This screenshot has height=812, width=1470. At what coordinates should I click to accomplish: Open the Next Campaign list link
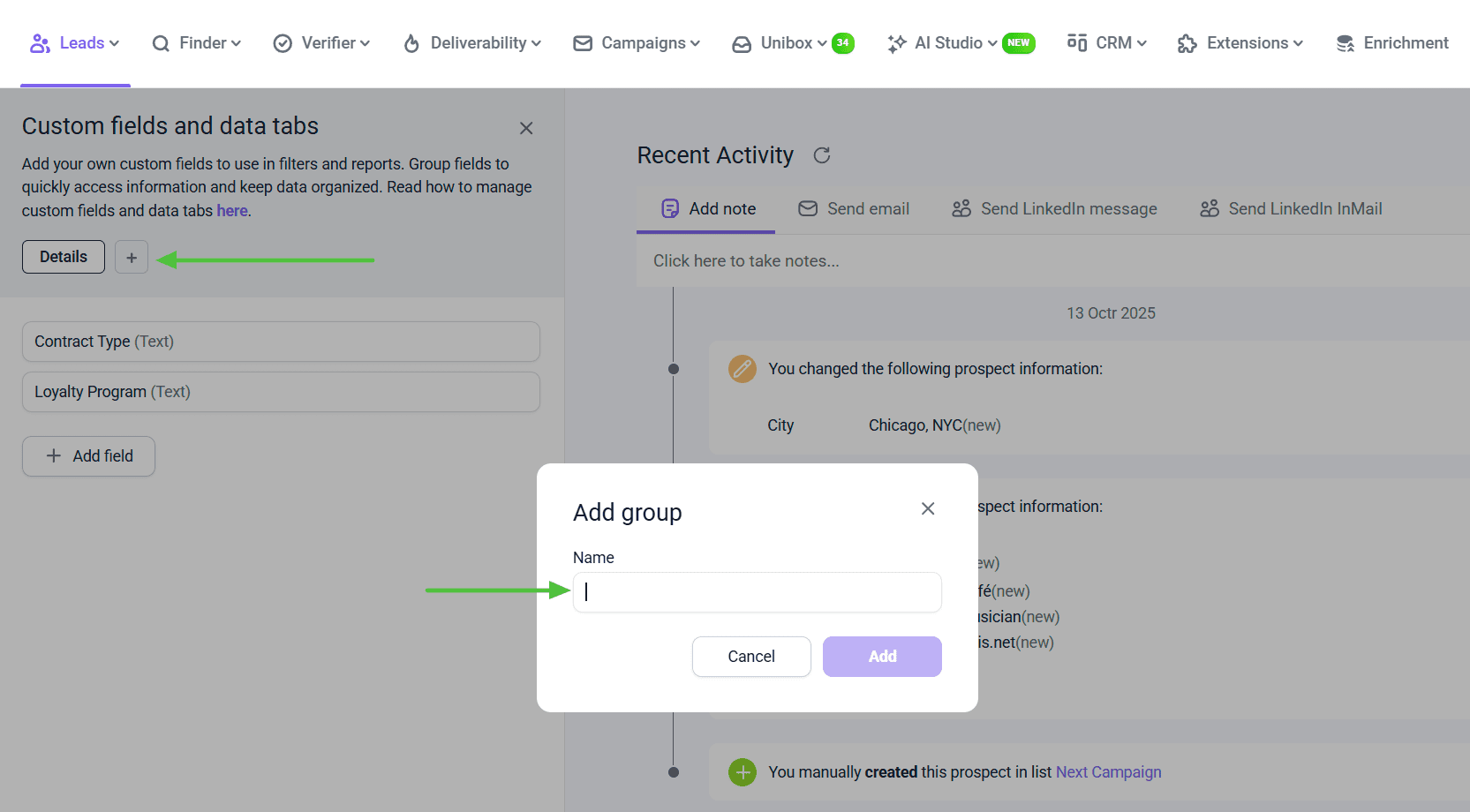[1108, 772]
